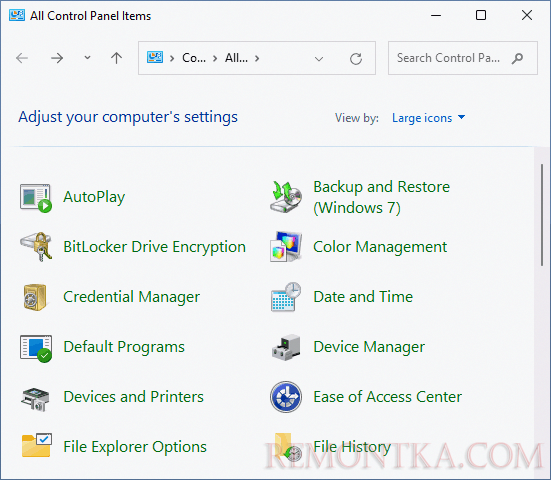Click the Color Management monitor icon
Viewport: 551px width, 480px height.
pyautogui.click(x=286, y=247)
